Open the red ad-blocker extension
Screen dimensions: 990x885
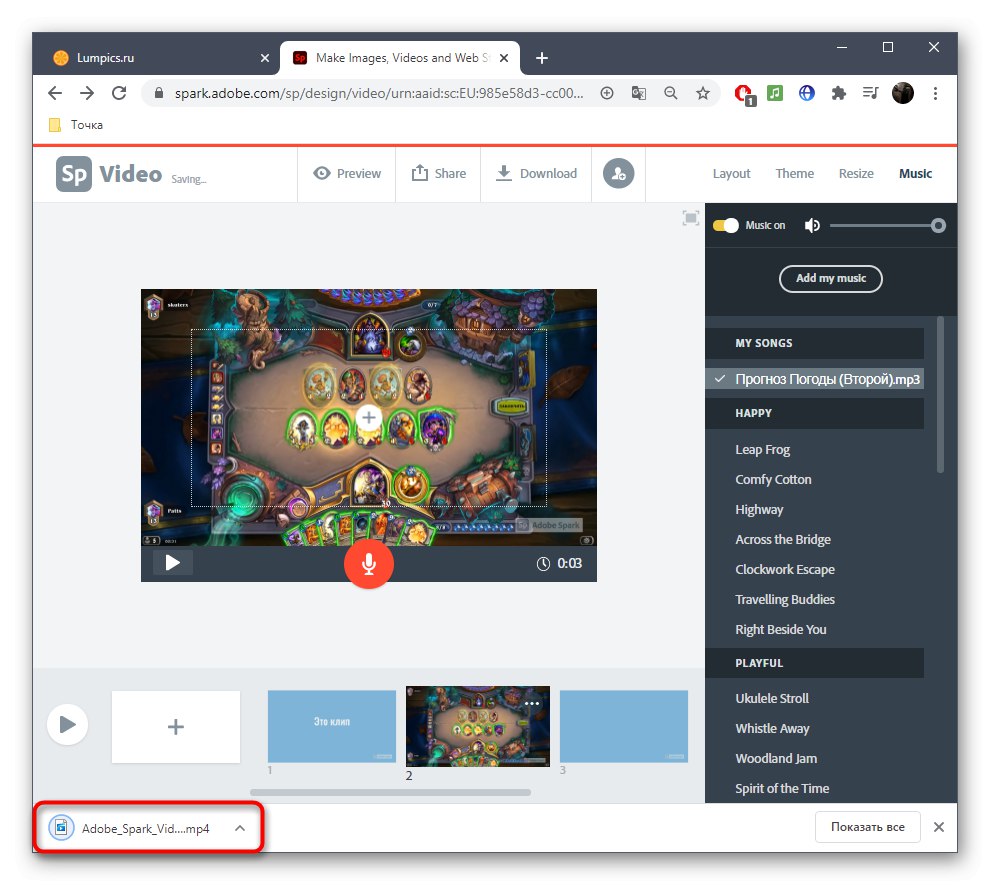coord(744,95)
